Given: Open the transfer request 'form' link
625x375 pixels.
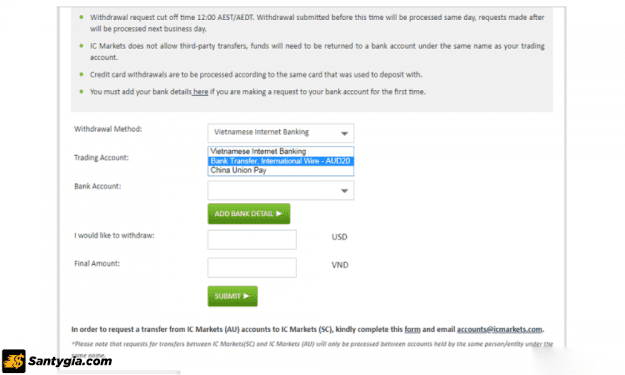Looking at the screenshot, I should click(413, 330).
